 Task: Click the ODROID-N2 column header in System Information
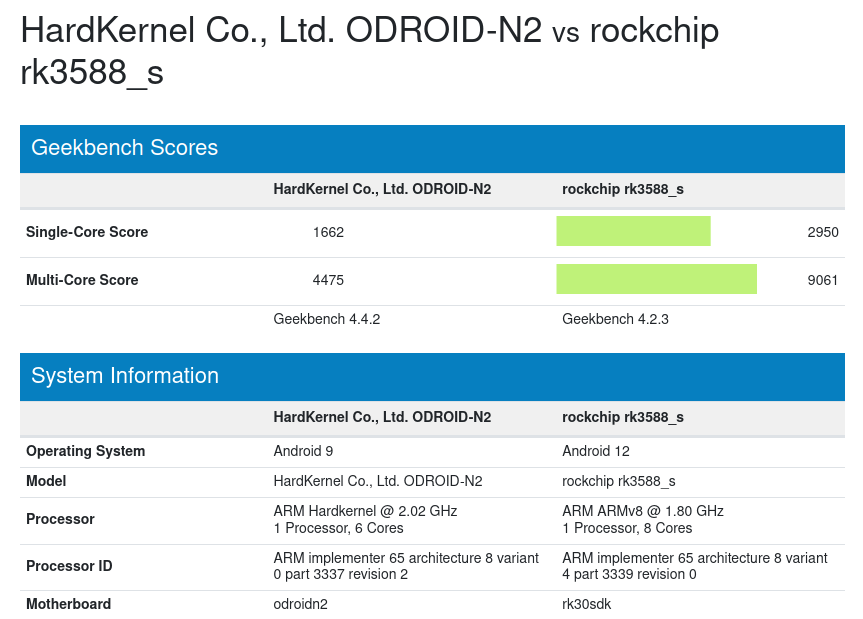pos(382,417)
